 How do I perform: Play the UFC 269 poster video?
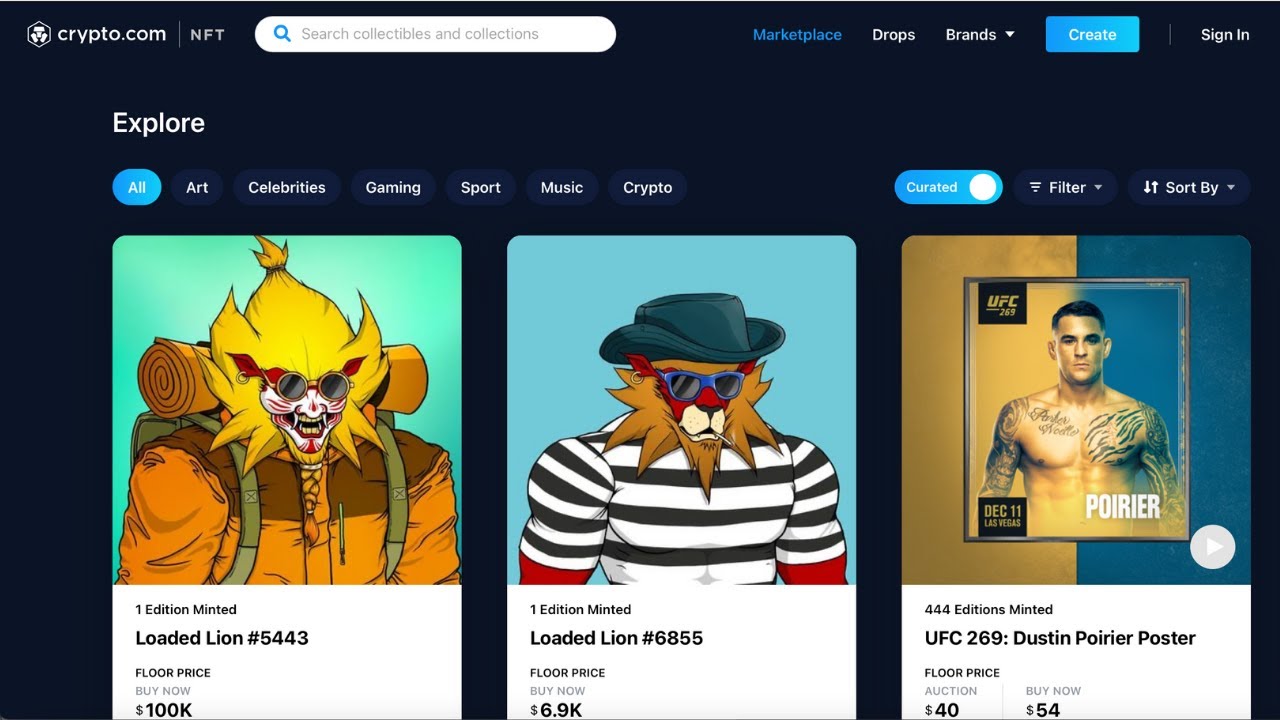tap(1213, 547)
